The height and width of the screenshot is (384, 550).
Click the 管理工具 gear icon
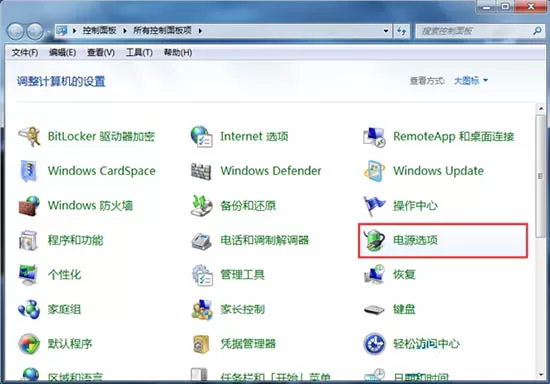click(x=202, y=275)
